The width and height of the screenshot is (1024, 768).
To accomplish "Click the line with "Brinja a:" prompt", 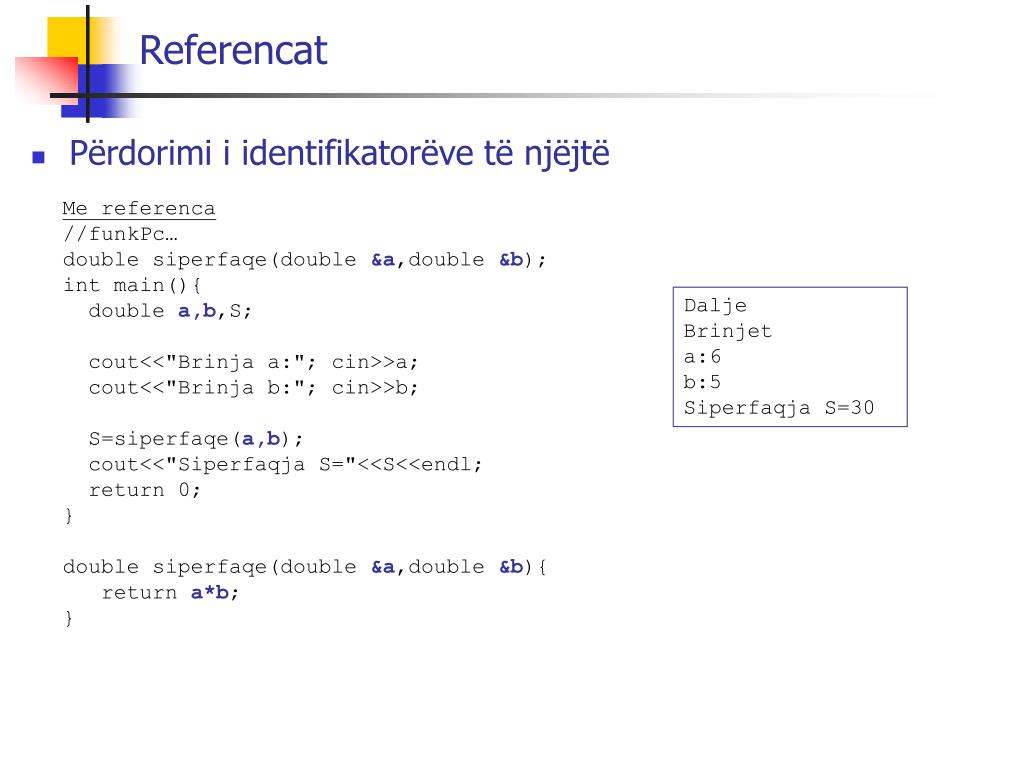I will point(253,362).
